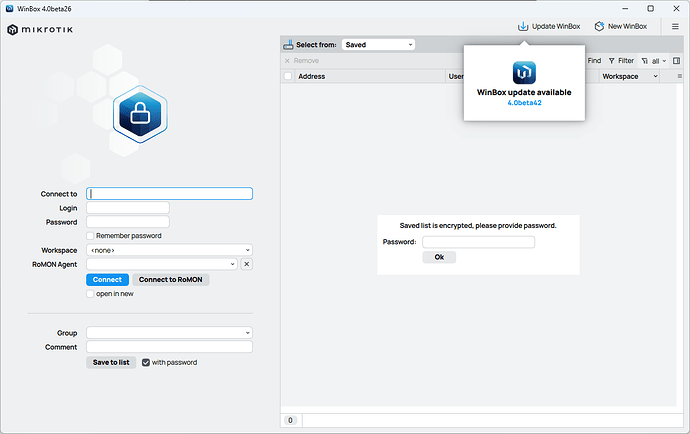Maximize the WinBox window
Screen dimensions: 690x434
(650, 8)
